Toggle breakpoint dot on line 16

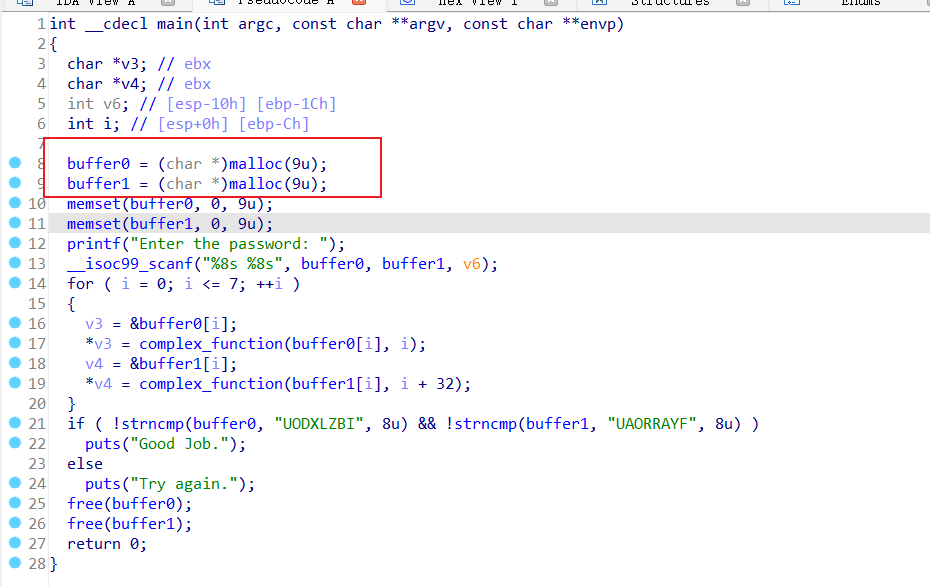pos(15,323)
